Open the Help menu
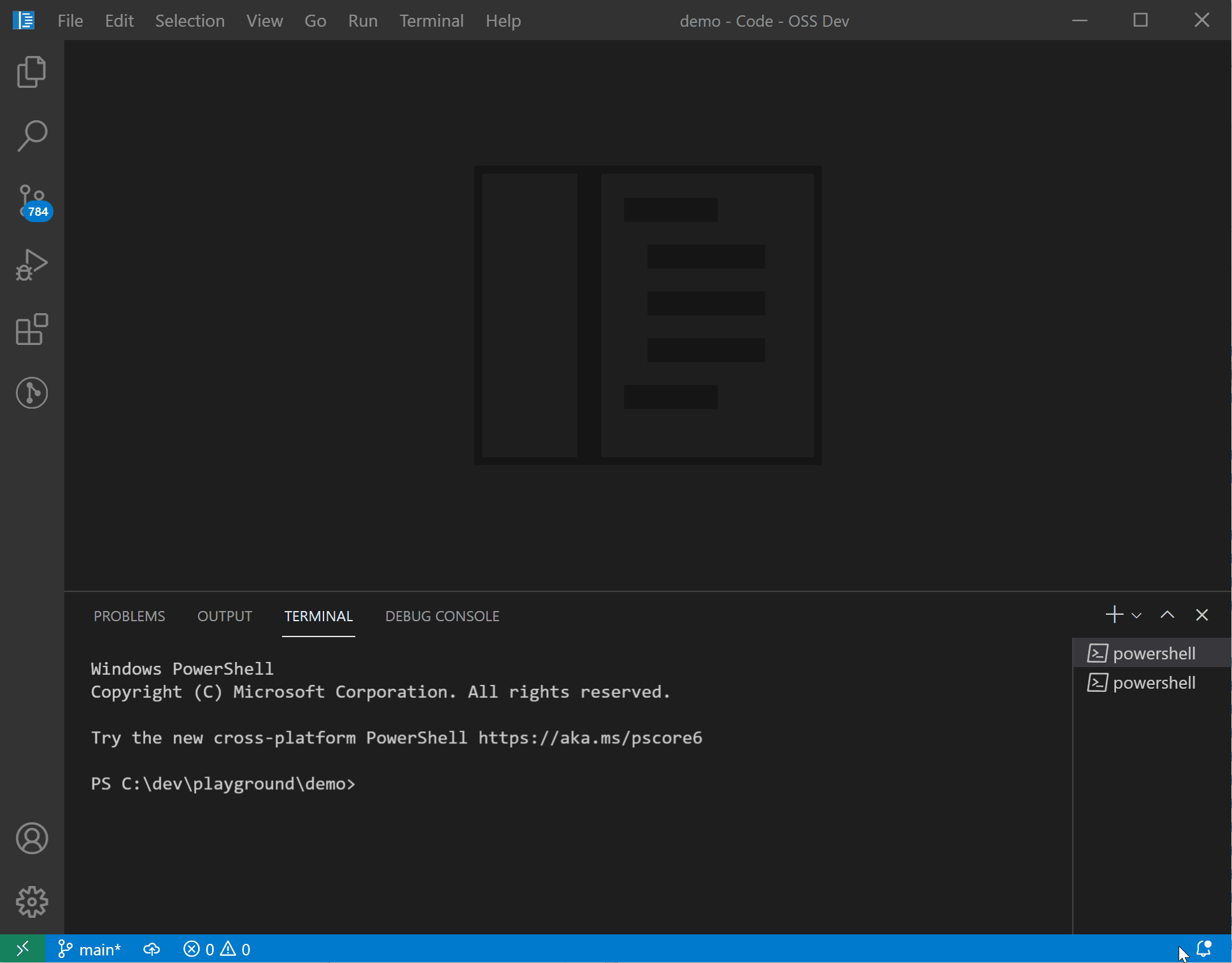This screenshot has height=963, width=1232. tap(503, 20)
